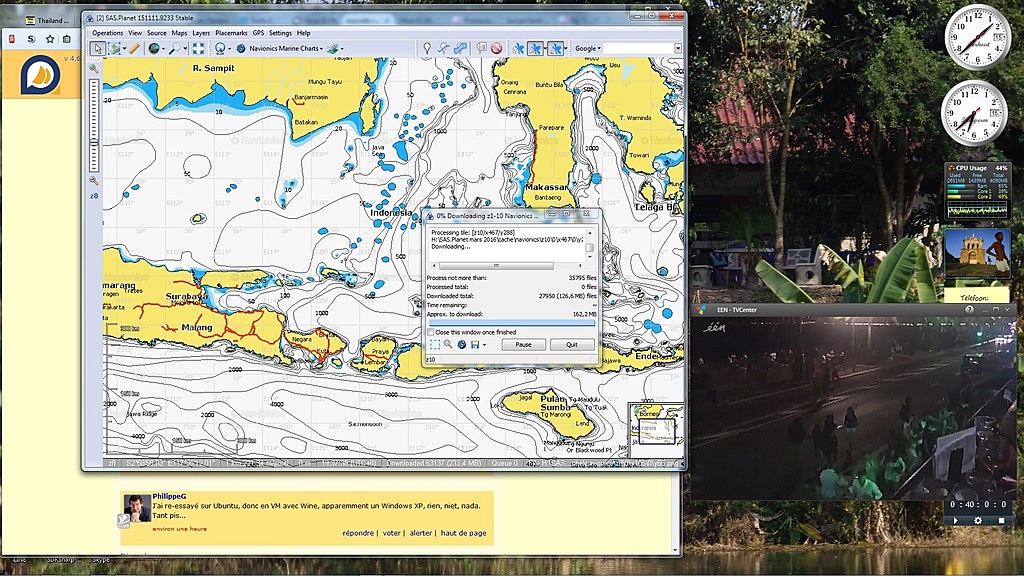Click the play button in TVCenter controls
The height and width of the screenshot is (576, 1024).
click(955, 520)
